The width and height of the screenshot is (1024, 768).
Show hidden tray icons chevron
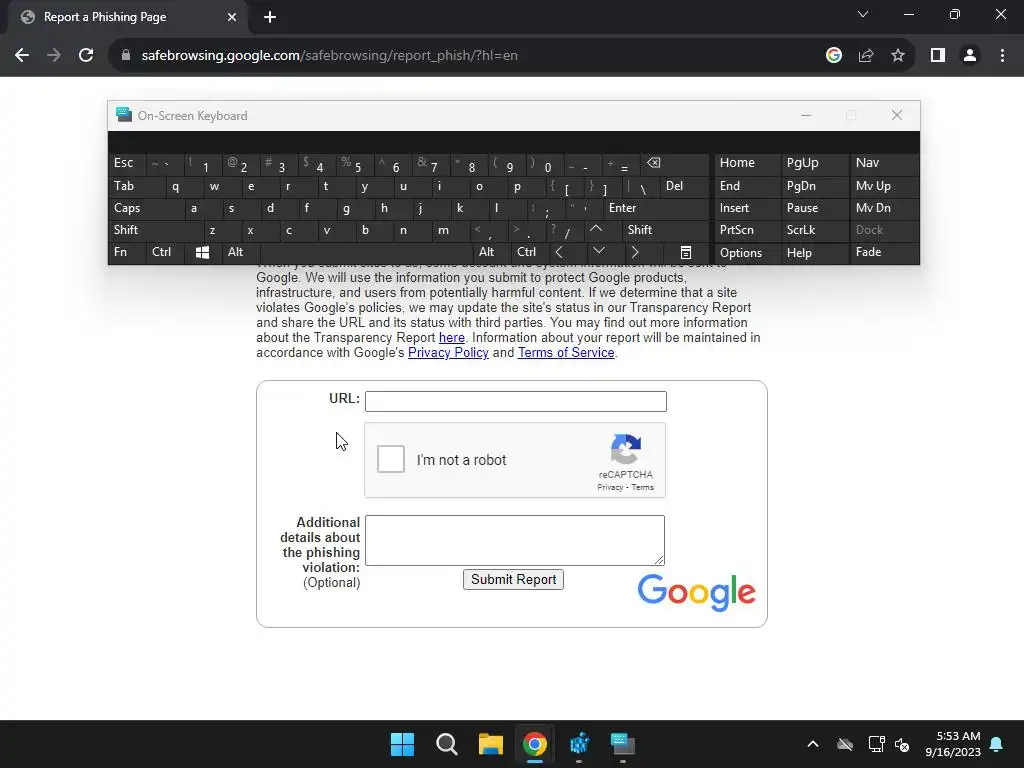(x=812, y=744)
